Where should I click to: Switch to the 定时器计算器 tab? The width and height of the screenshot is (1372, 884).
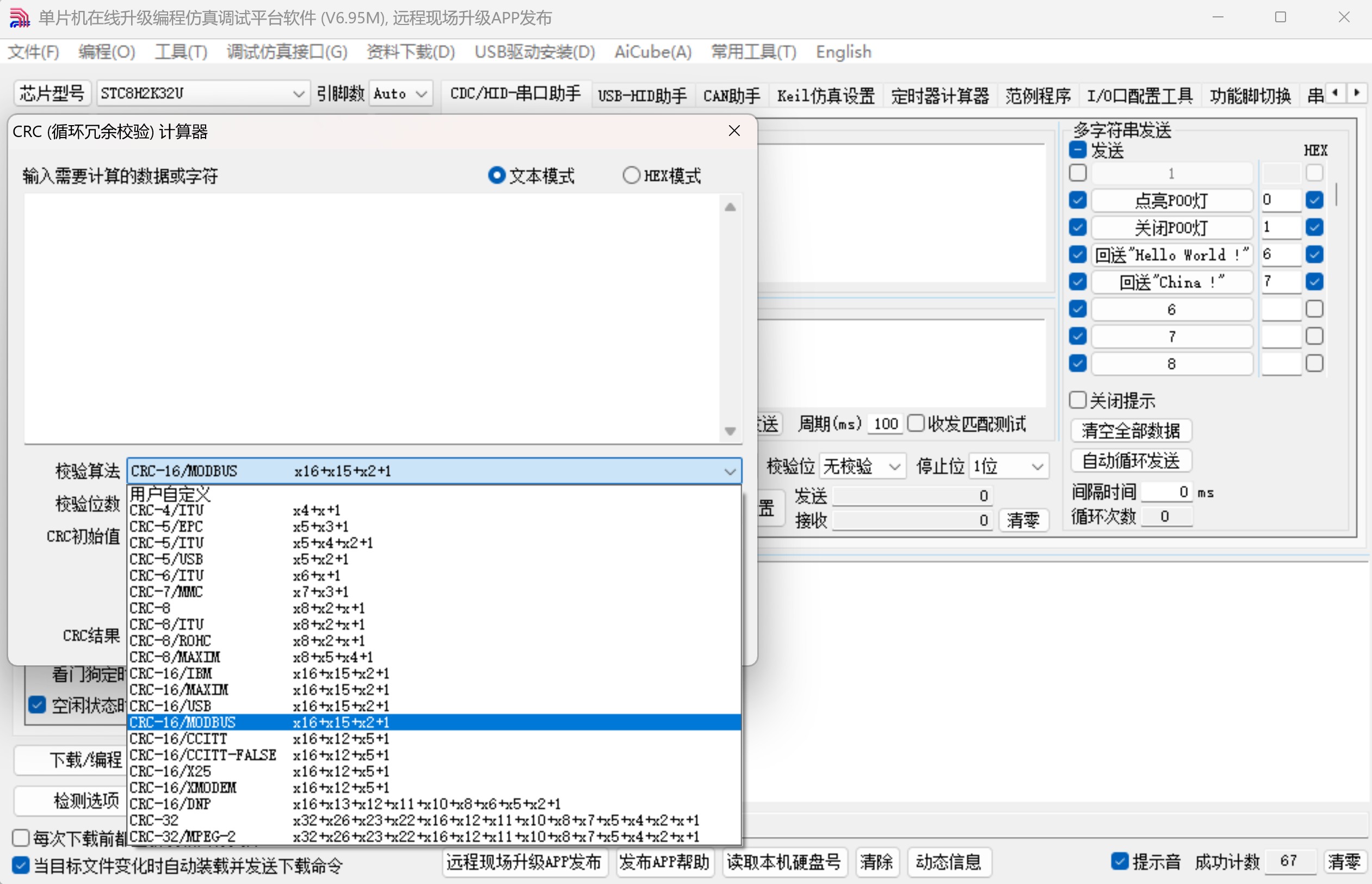click(940, 95)
